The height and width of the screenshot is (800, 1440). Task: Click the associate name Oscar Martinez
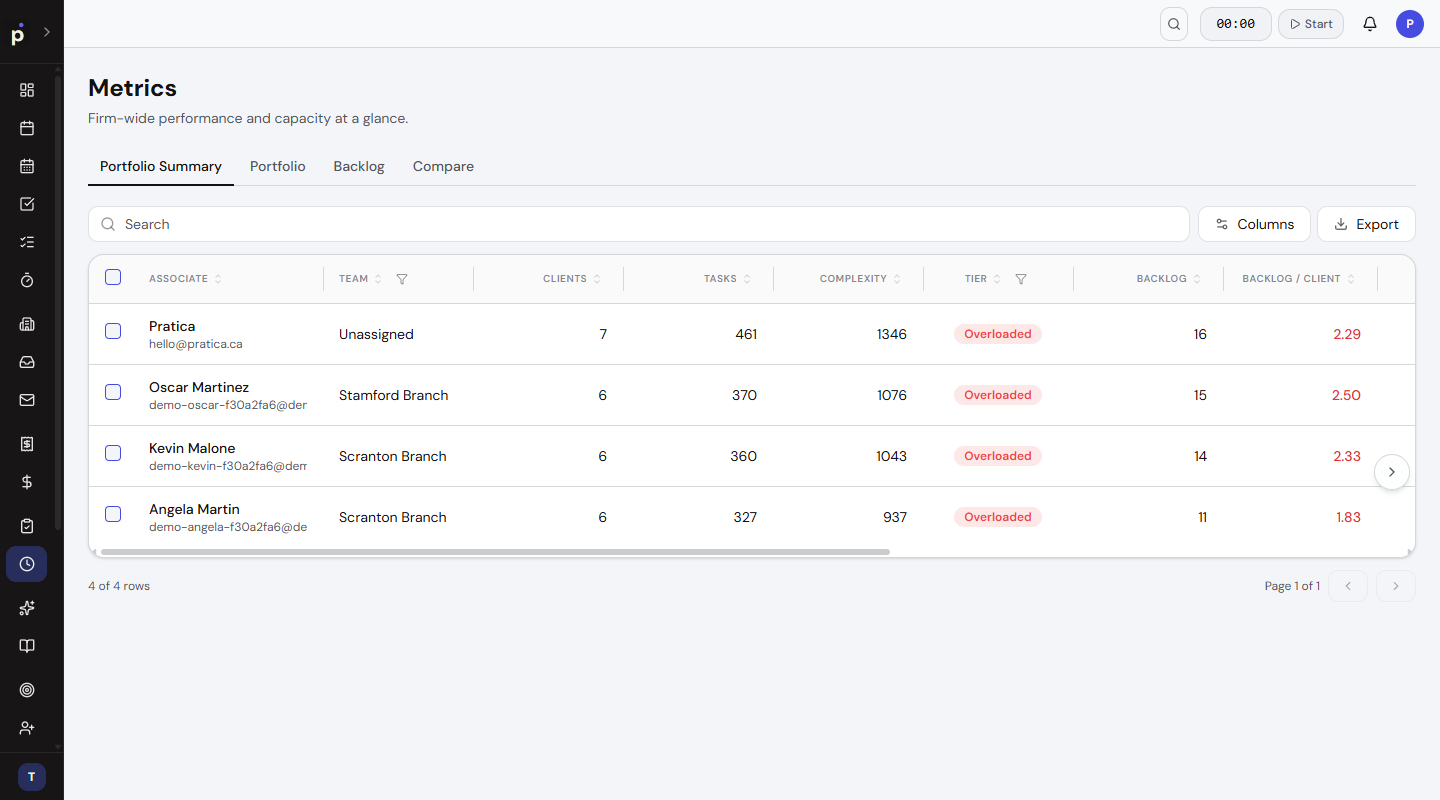[x=199, y=387]
